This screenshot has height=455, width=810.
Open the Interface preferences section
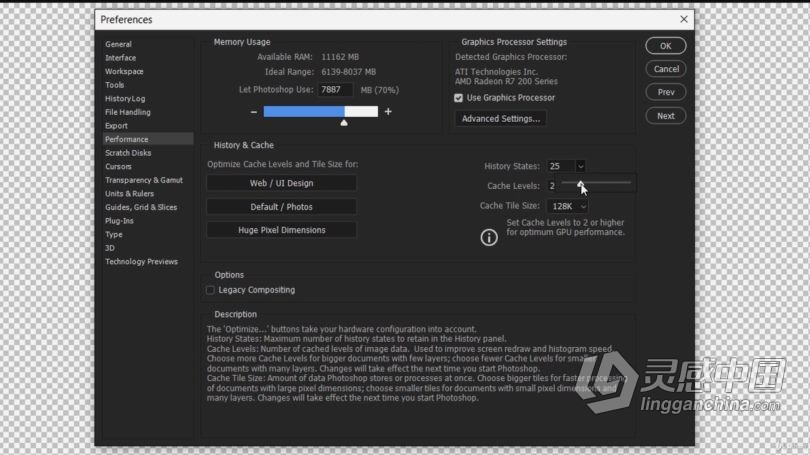coord(120,58)
